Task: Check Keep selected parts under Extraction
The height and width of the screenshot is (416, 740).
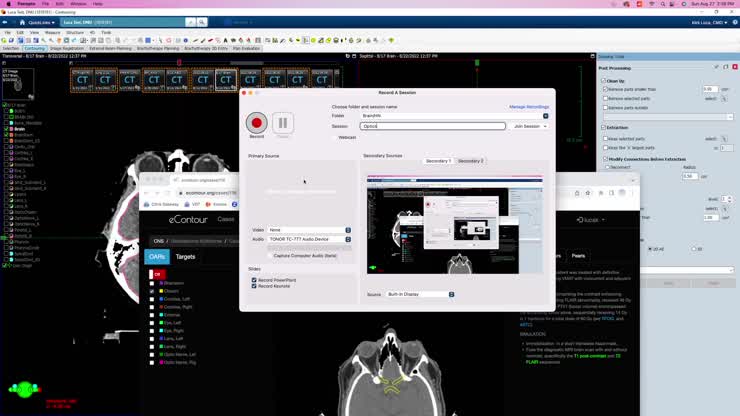Action: point(605,138)
